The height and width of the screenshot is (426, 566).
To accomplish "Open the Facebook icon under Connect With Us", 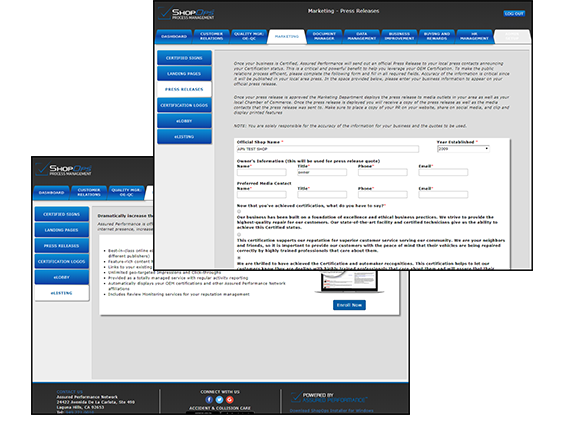I will click(x=209, y=400).
